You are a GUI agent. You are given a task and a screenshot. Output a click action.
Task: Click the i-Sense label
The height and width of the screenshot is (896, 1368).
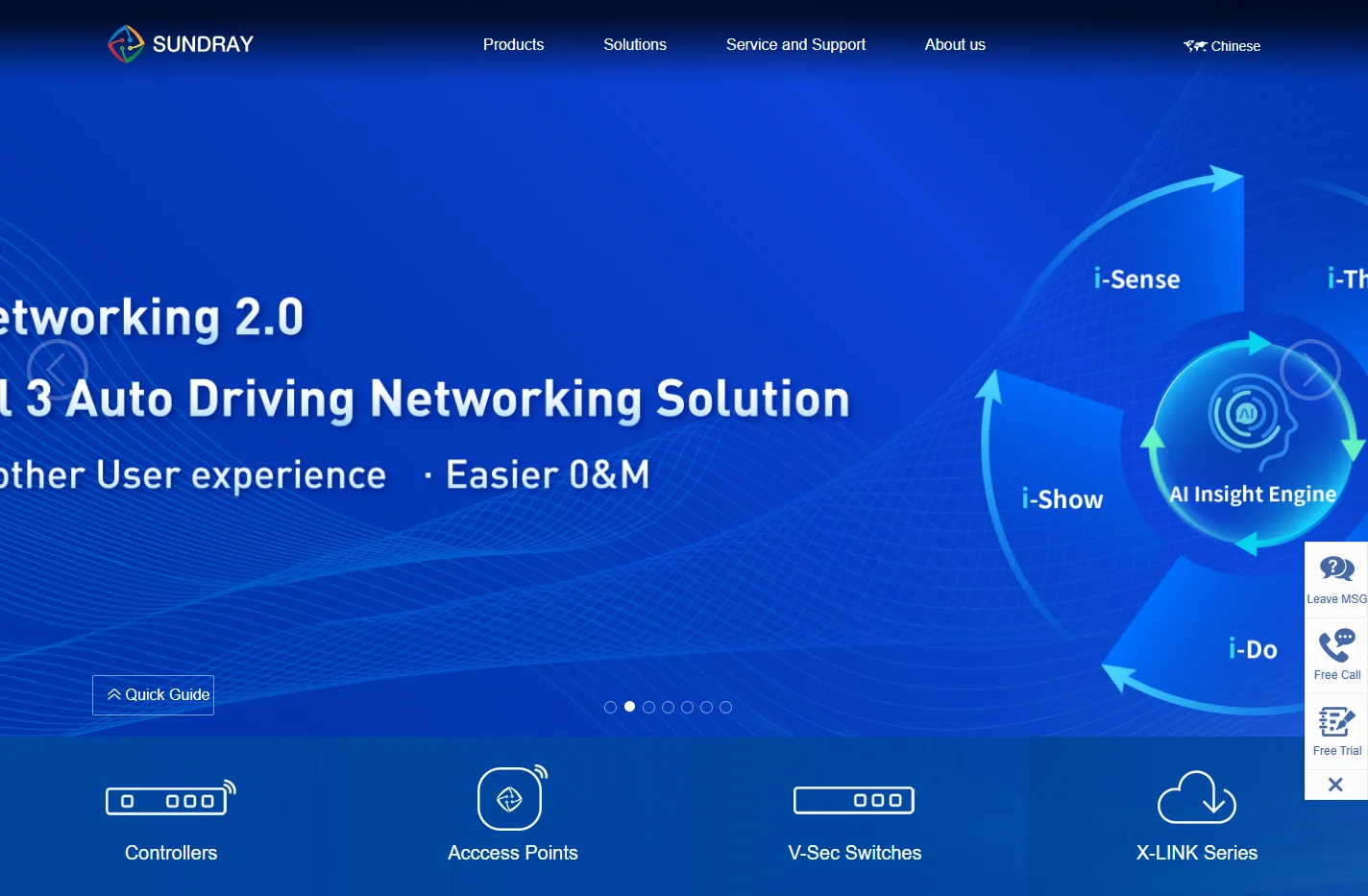(x=1136, y=279)
